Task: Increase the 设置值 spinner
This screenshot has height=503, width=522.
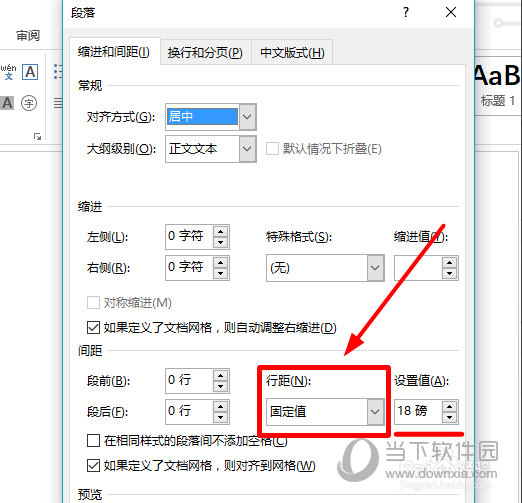Action: click(x=450, y=407)
